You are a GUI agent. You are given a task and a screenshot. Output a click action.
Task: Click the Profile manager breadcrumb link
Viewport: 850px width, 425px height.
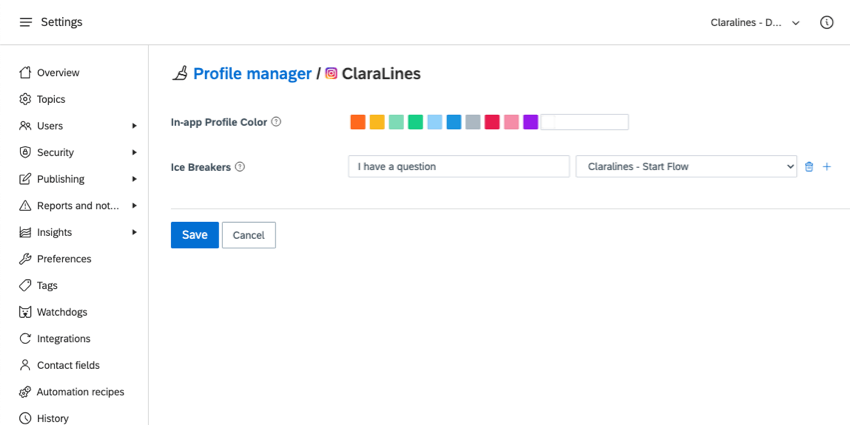pos(252,74)
